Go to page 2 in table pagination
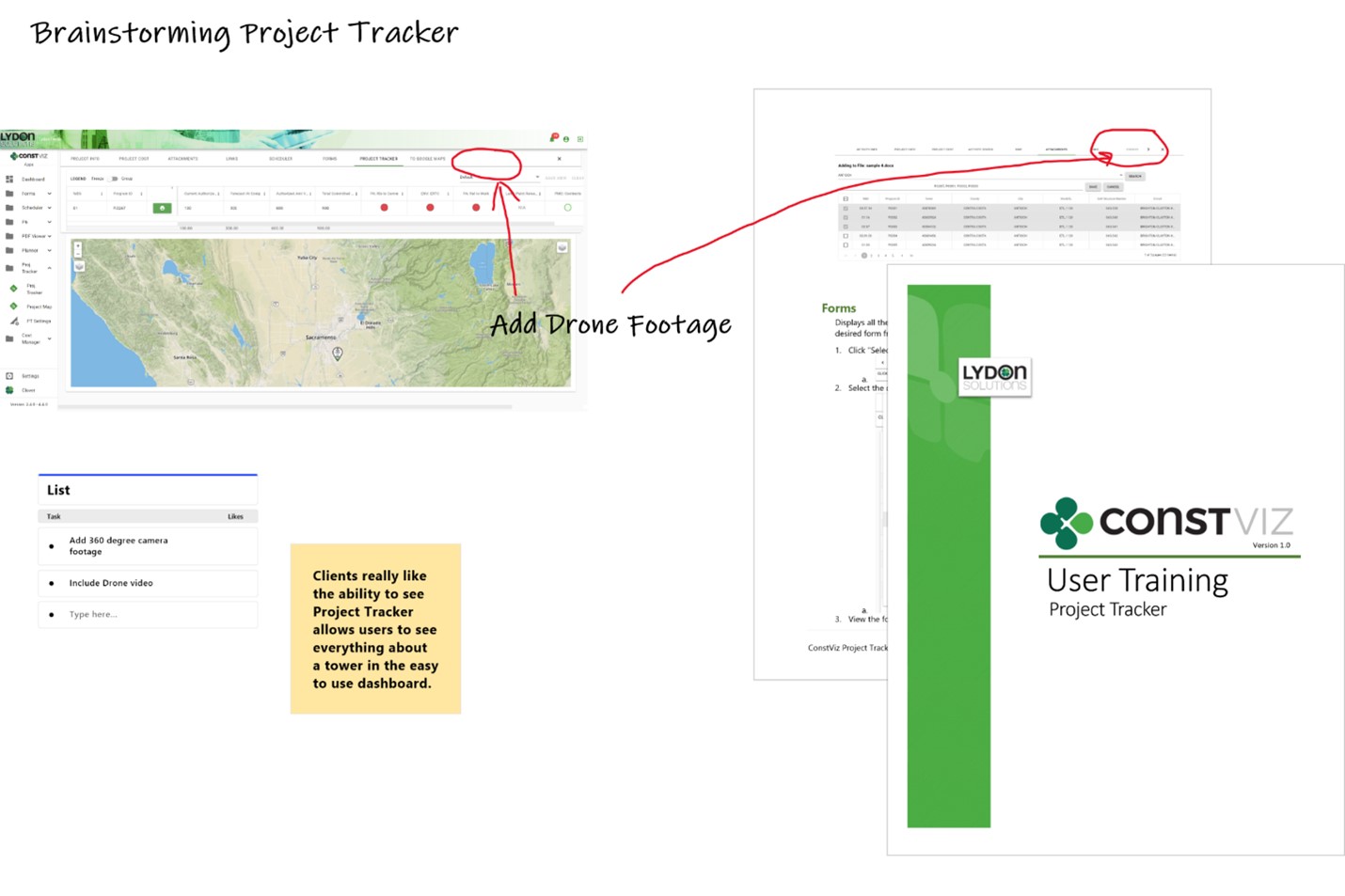This screenshot has width=1345, height=896. tap(872, 256)
